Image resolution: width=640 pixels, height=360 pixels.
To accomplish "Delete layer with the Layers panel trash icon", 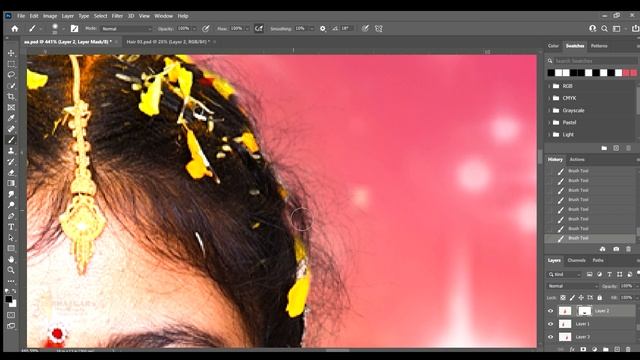I will [628, 349].
